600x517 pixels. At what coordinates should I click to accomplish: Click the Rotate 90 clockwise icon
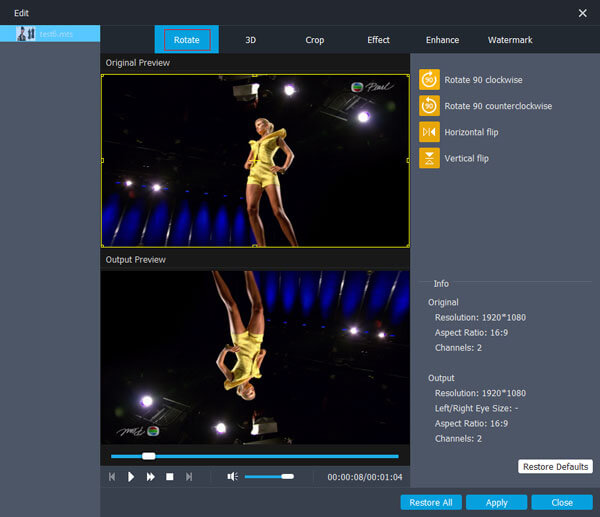tap(429, 80)
